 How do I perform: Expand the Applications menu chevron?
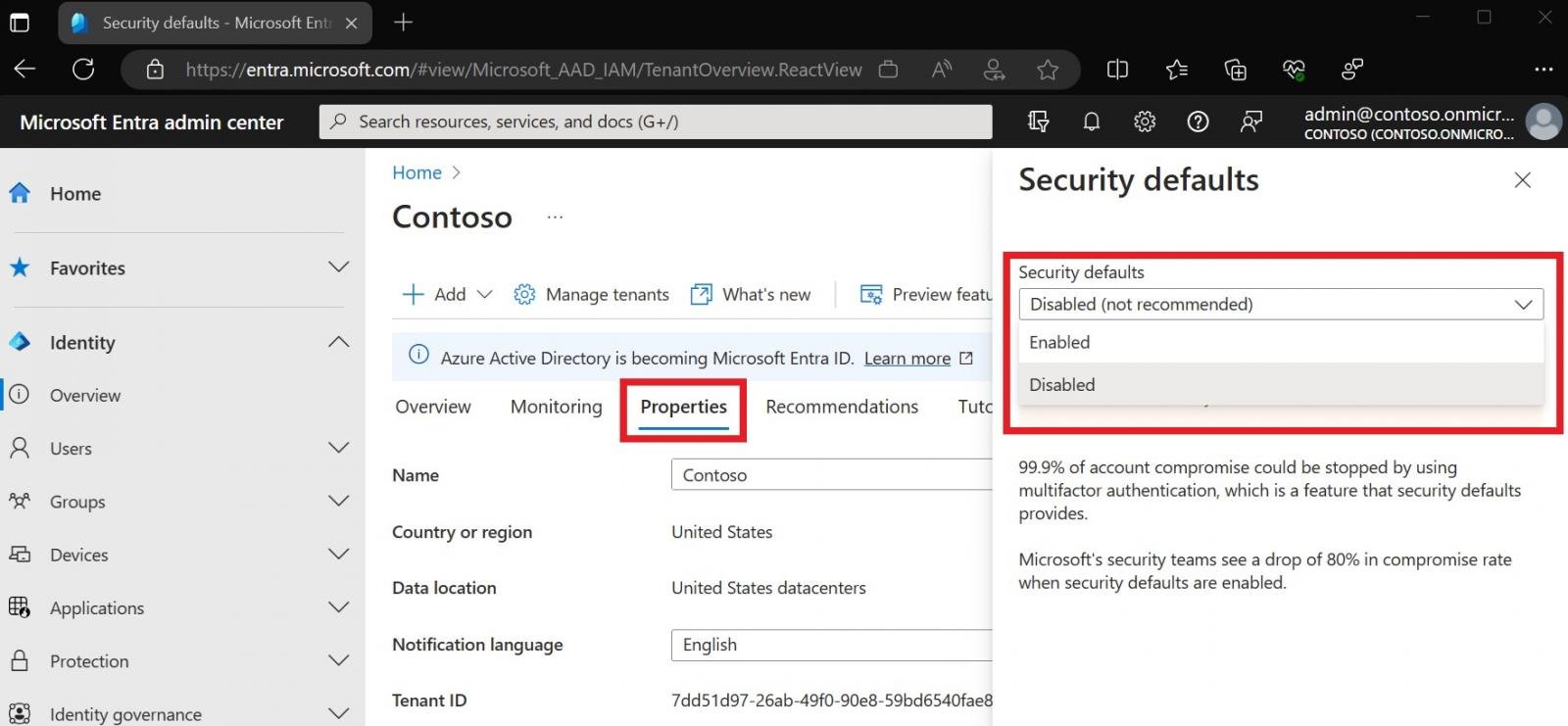point(339,607)
